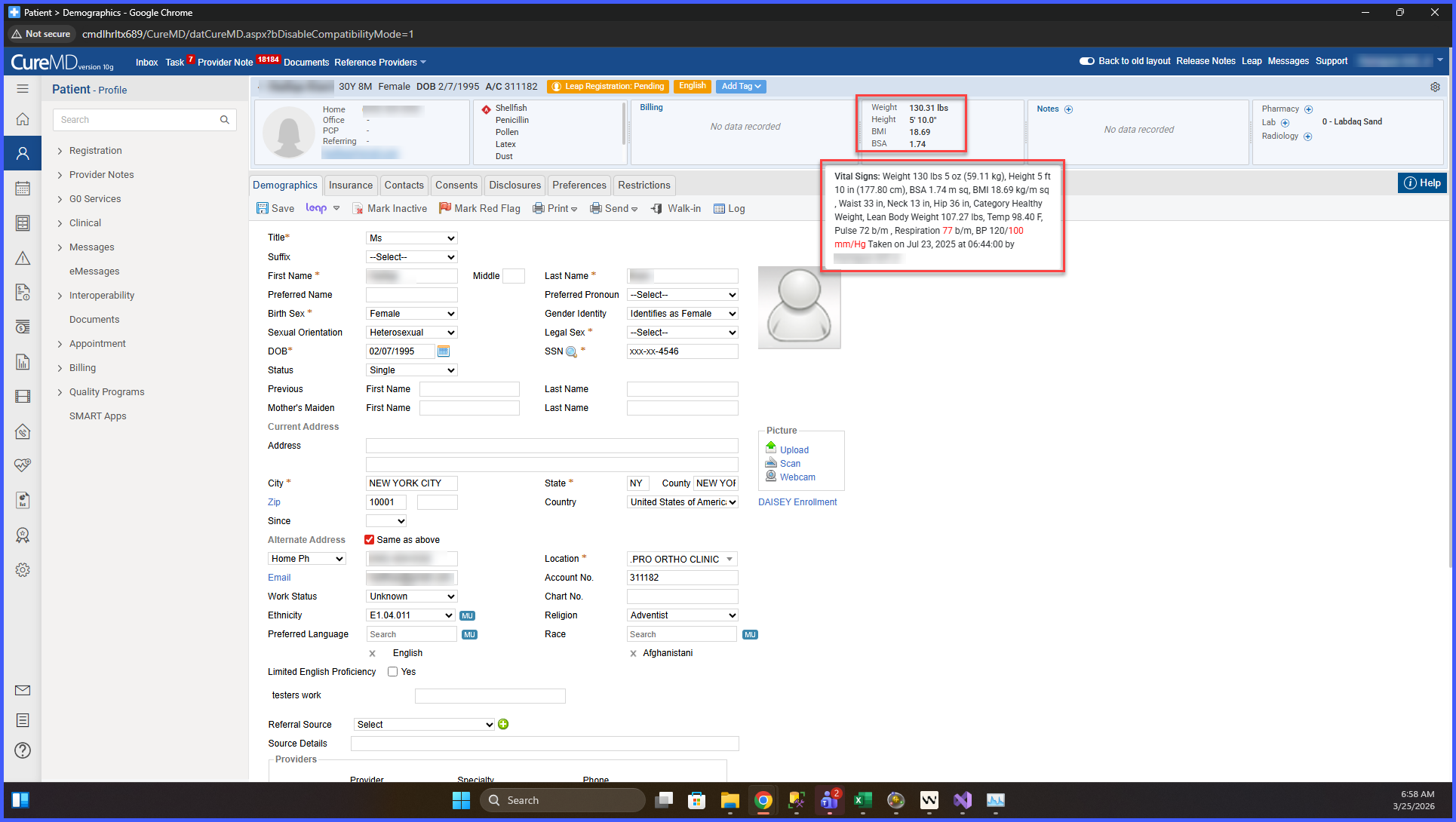Click the Preferred Name input field
This screenshot has height=822, width=1456.
(x=412, y=295)
